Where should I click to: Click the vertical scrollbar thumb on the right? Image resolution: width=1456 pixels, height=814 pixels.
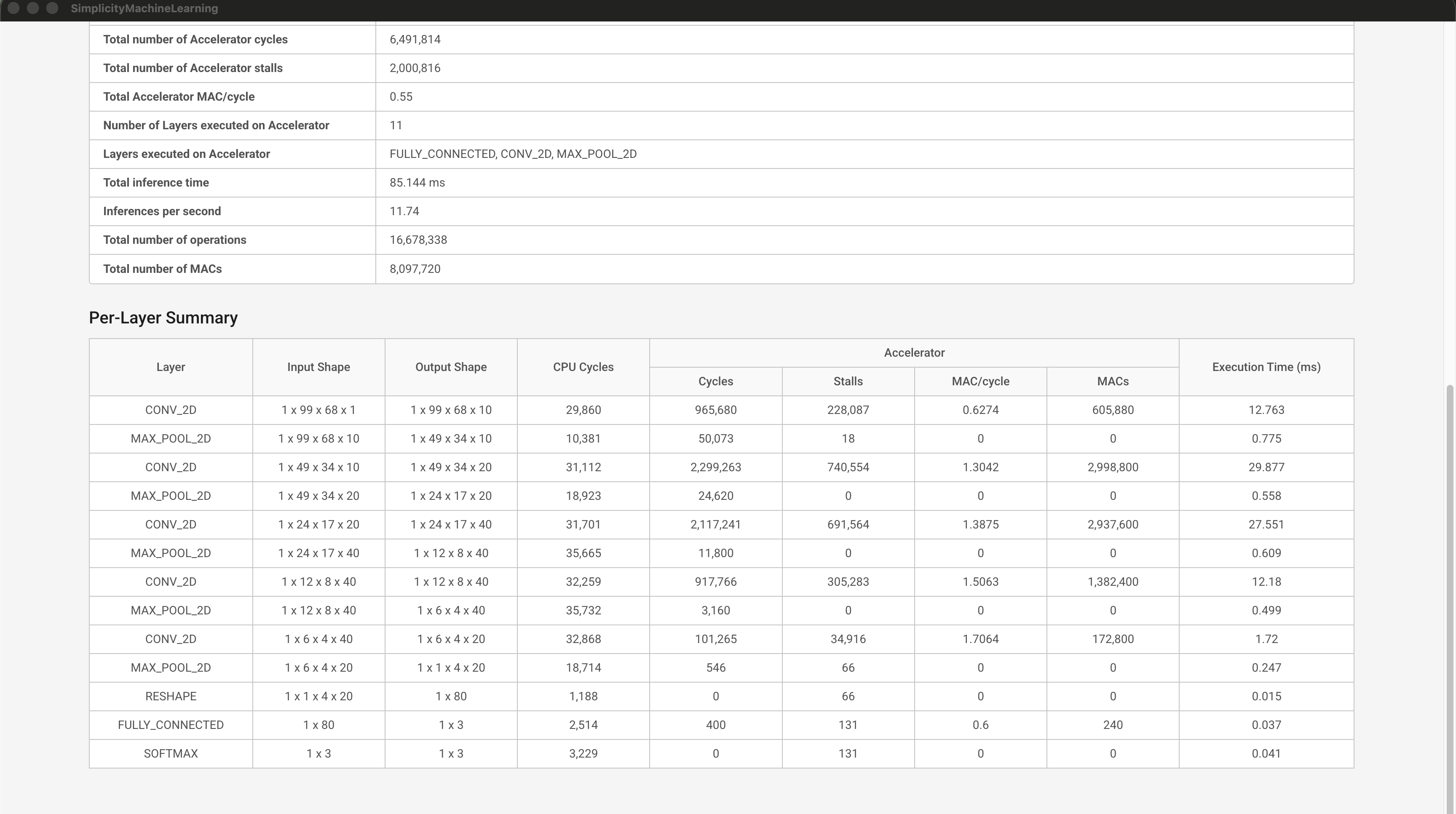coord(1451,599)
